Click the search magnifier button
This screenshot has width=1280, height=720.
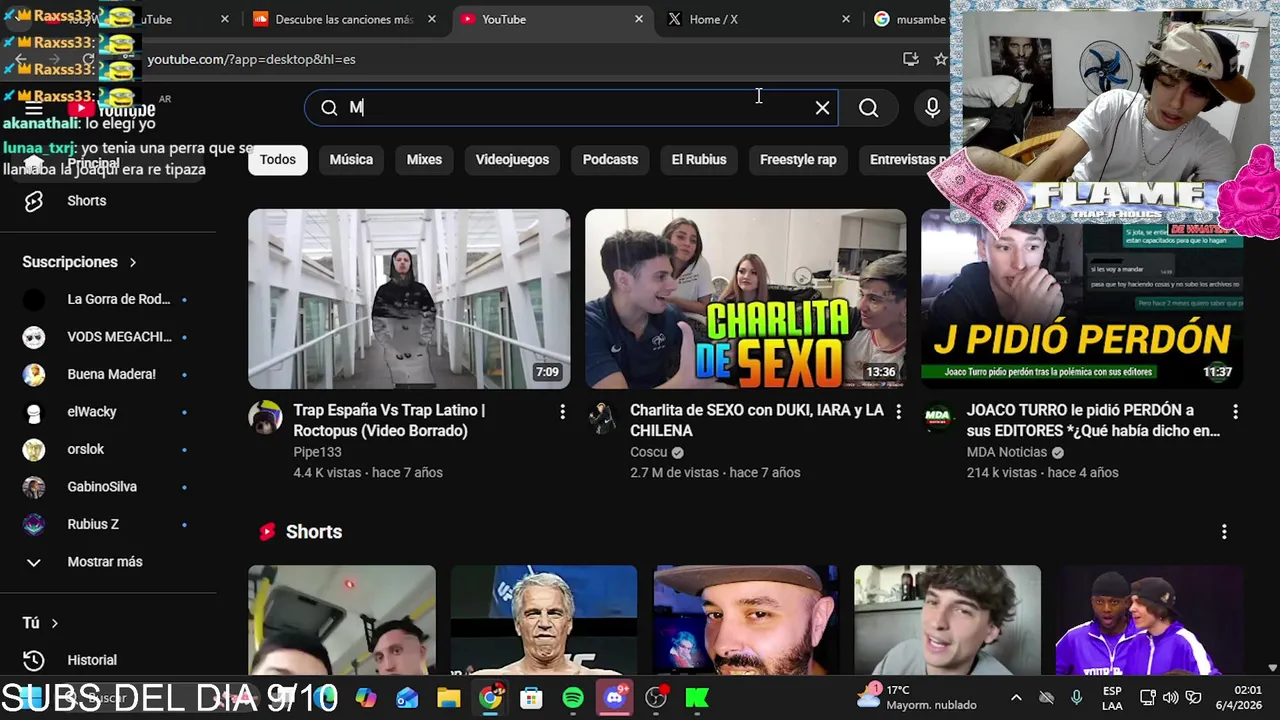868,108
